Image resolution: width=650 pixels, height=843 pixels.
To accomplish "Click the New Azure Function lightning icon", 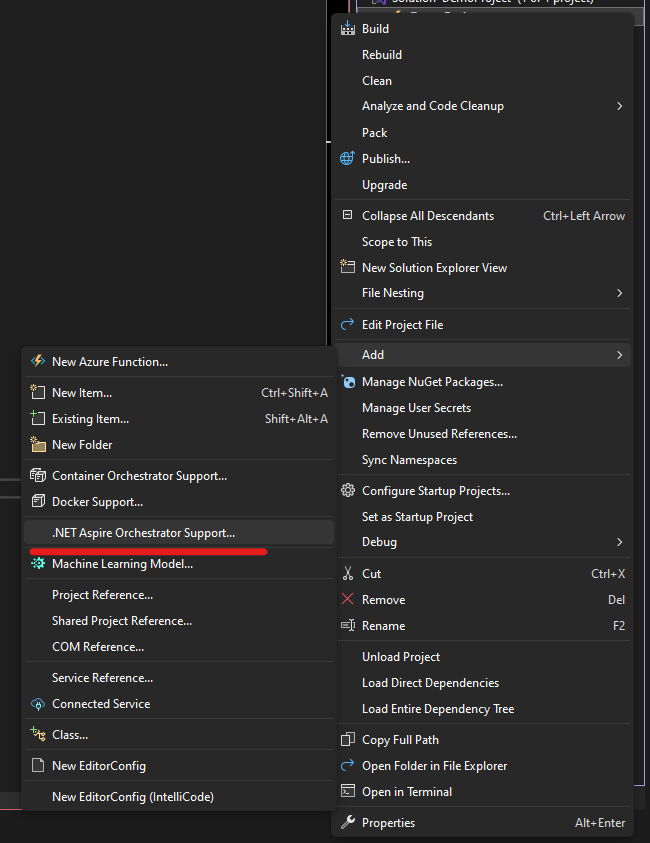I will coord(38,362).
